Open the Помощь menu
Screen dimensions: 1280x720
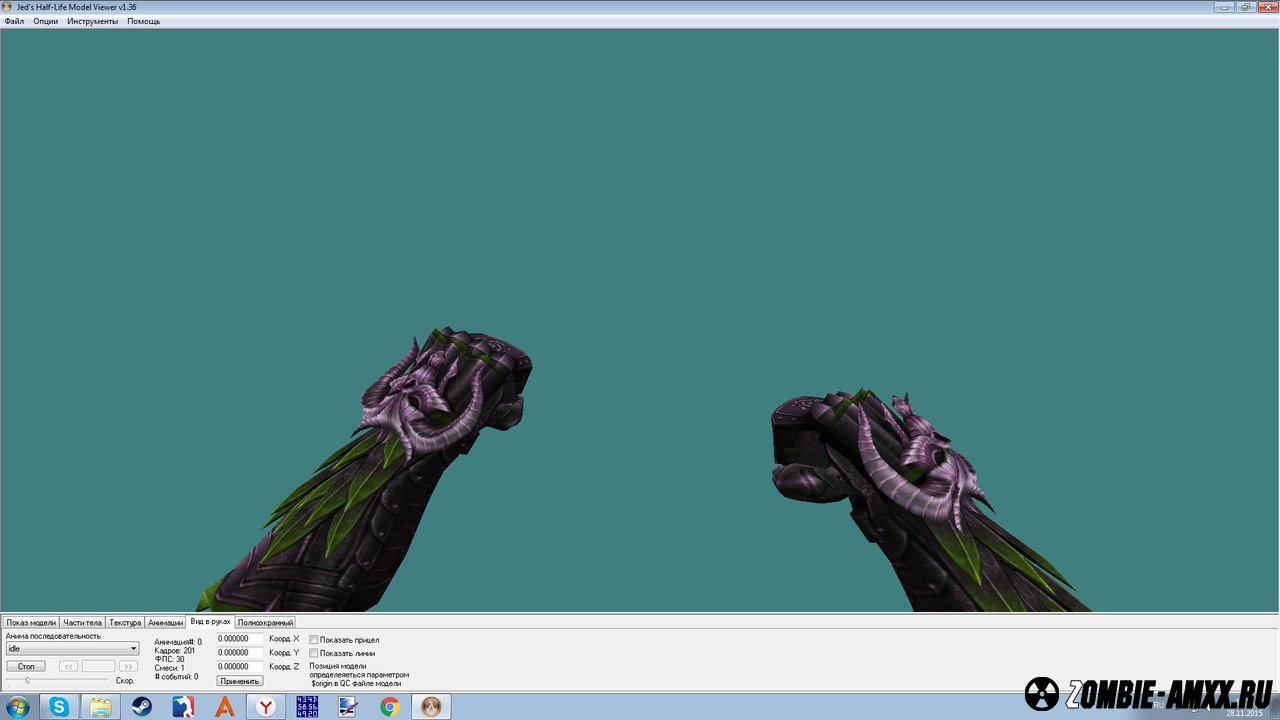point(143,21)
